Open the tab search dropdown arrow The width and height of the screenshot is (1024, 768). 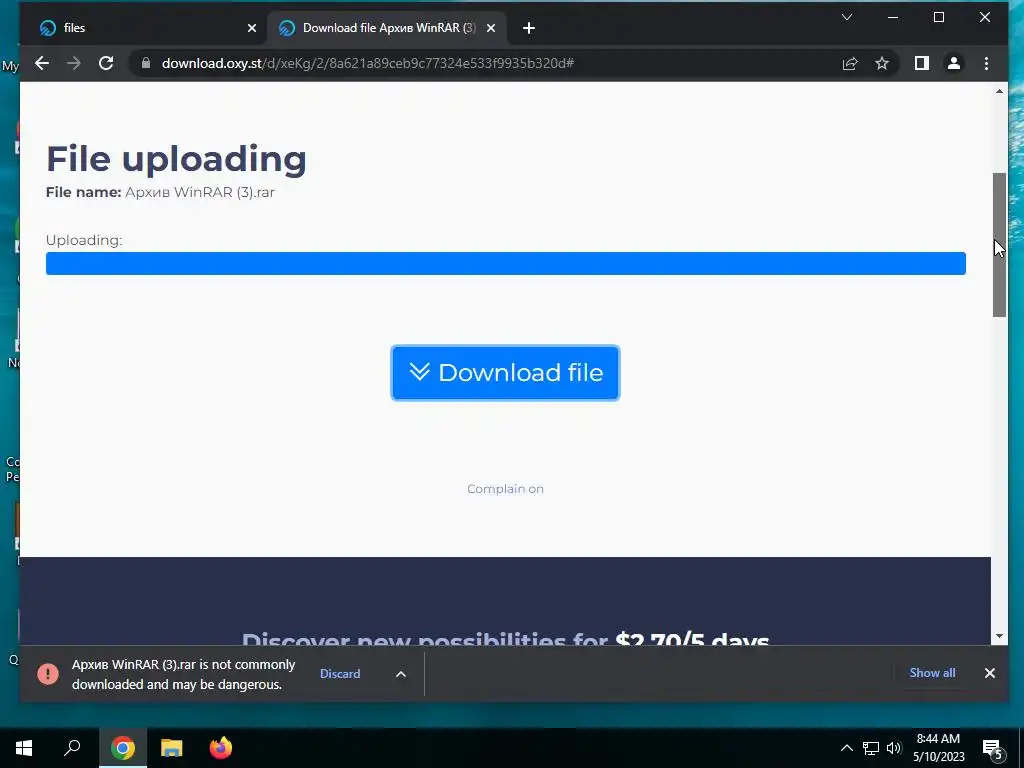click(x=847, y=17)
